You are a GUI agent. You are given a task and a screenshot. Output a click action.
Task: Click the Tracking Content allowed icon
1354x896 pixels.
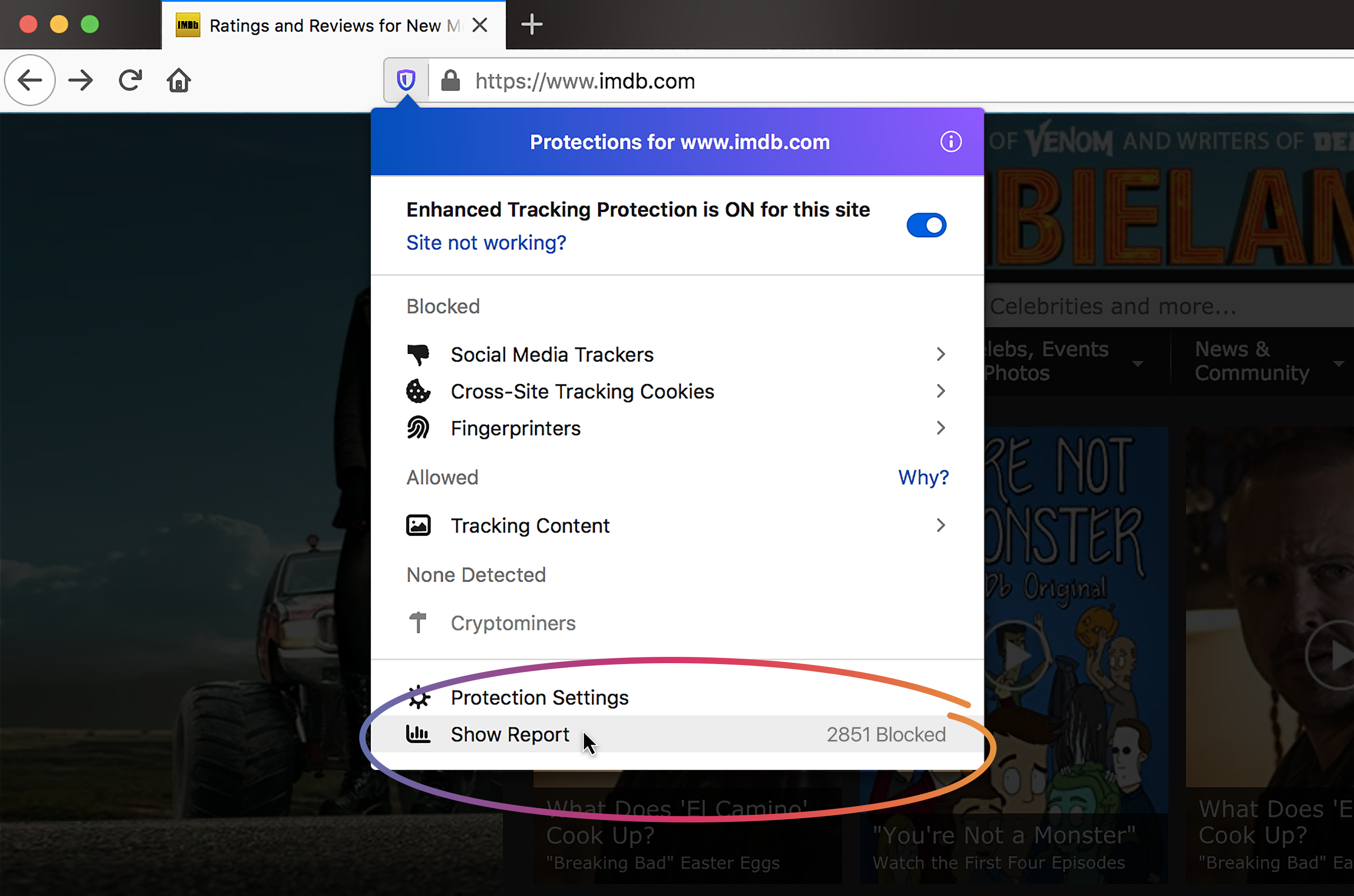pos(419,525)
